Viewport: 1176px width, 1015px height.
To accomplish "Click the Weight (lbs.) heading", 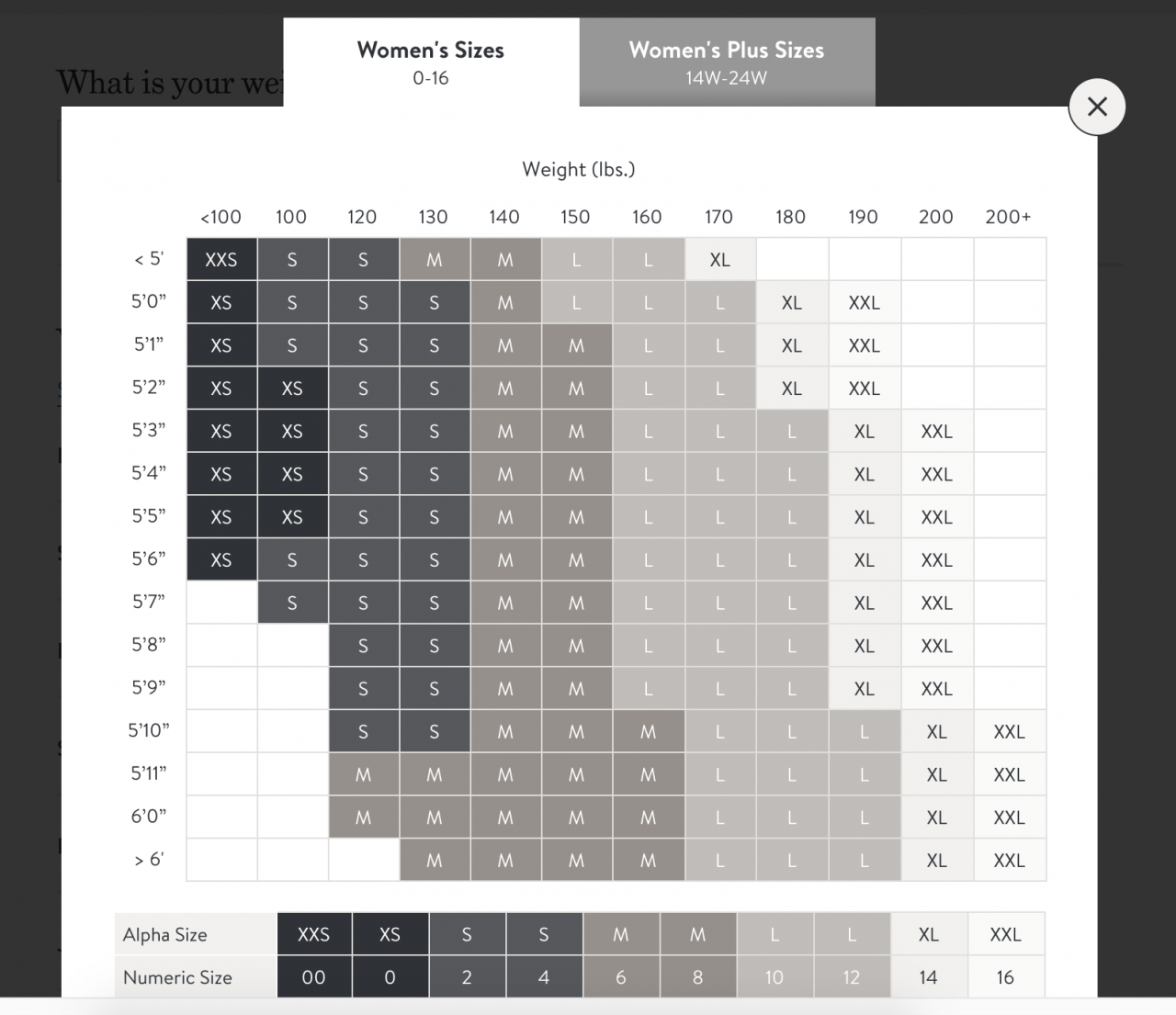I will click(579, 169).
